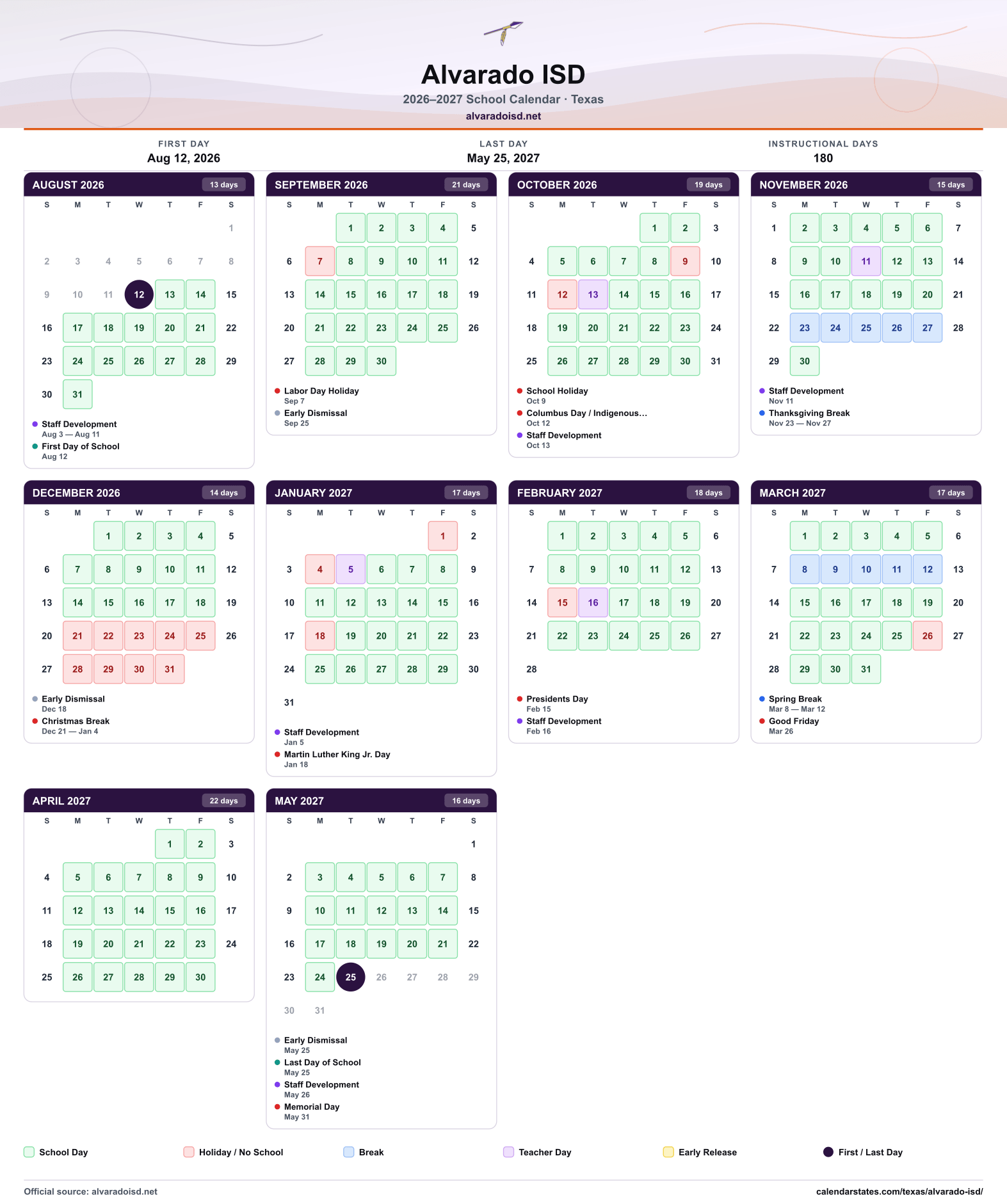This screenshot has width=1007, height=1204.
Task: Select Staff Development day November 11
Action: pyautogui.click(x=866, y=261)
